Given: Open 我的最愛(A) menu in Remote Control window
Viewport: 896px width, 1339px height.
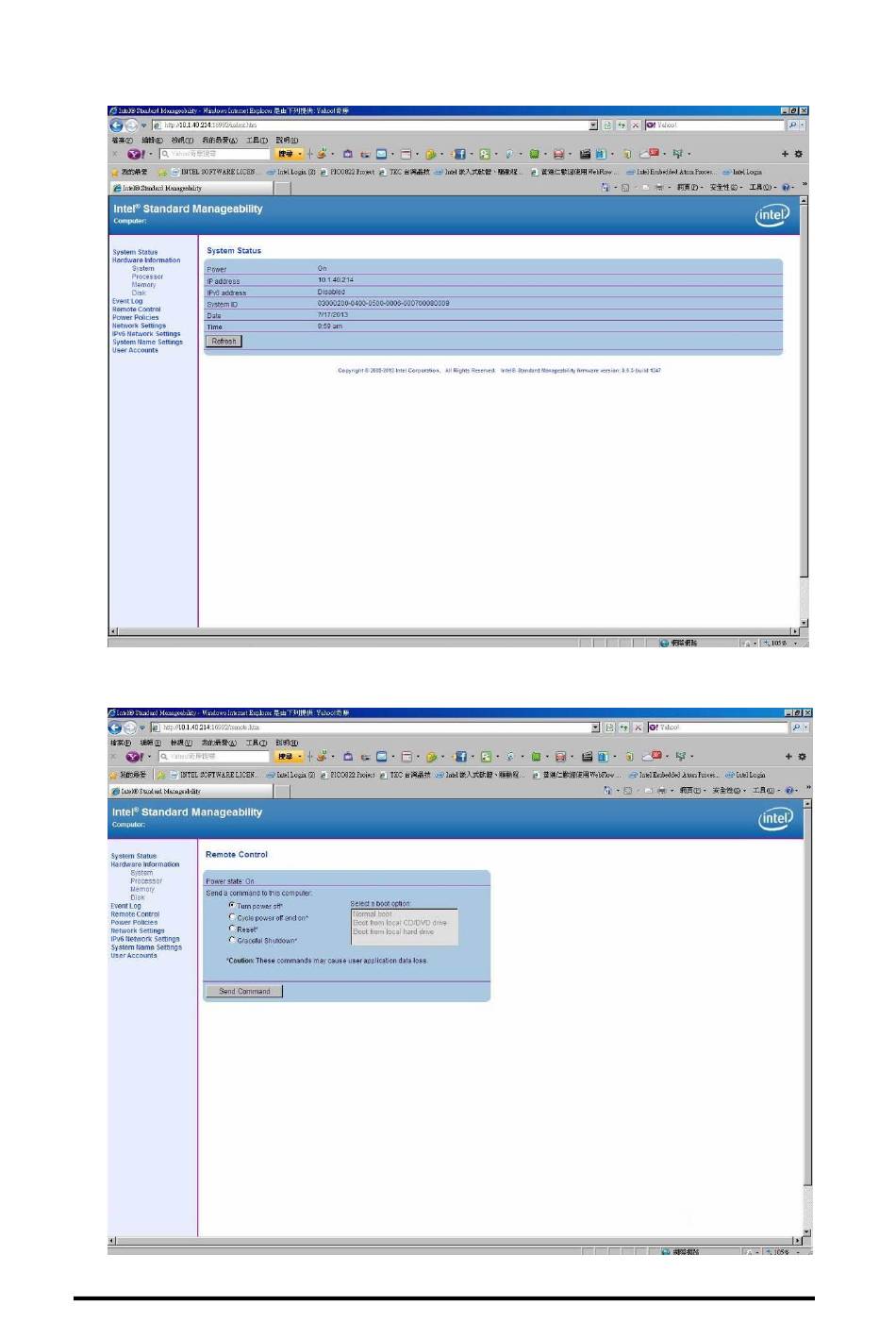Looking at the screenshot, I should 218,743.
